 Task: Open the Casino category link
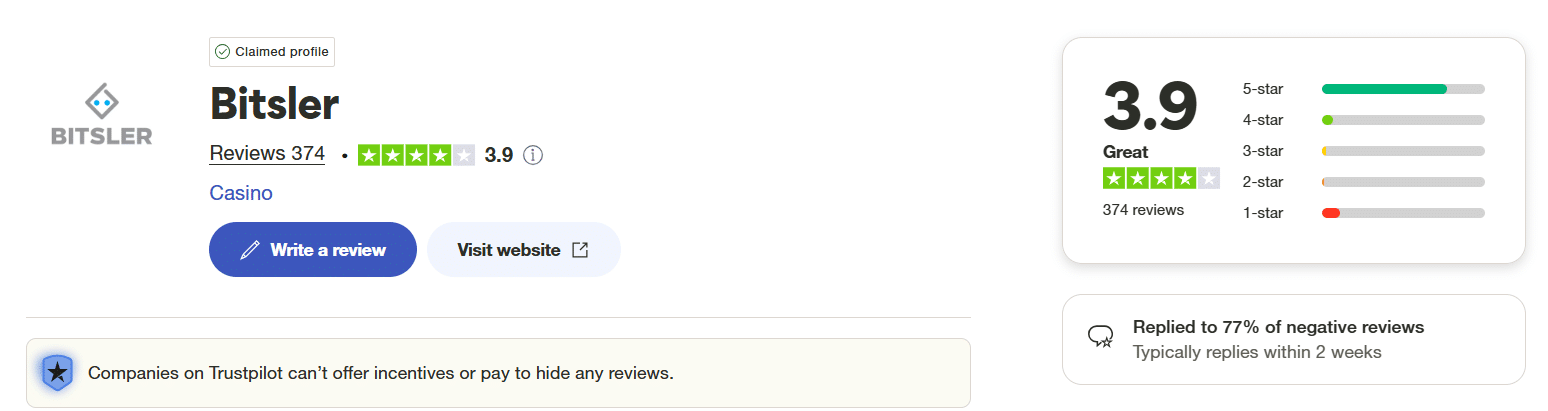point(241,193)
